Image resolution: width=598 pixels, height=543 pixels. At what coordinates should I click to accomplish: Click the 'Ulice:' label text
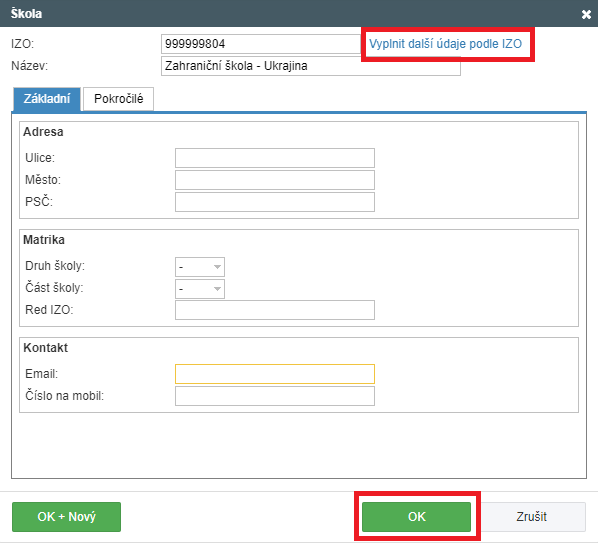(x=40, y=158)
